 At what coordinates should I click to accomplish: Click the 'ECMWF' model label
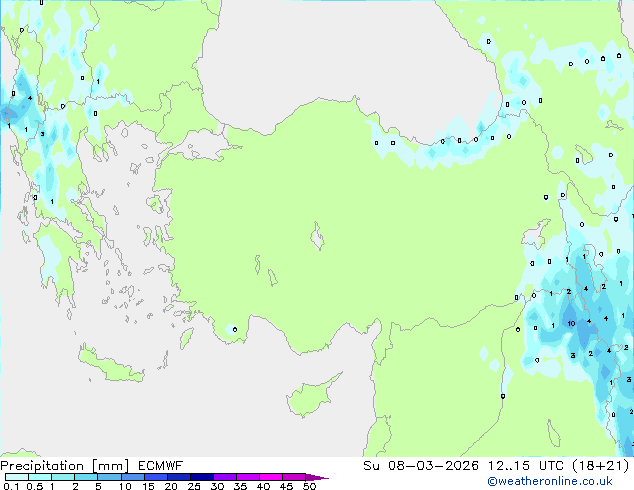coord(161,466)
